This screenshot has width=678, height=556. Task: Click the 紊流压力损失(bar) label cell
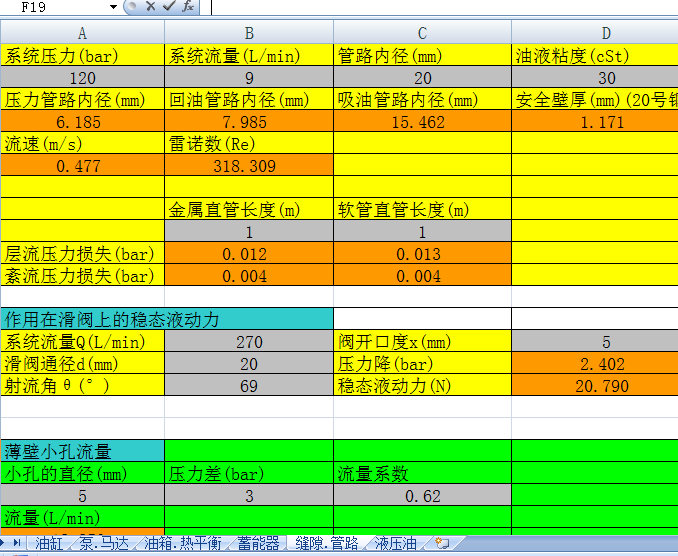coord(83,276)
